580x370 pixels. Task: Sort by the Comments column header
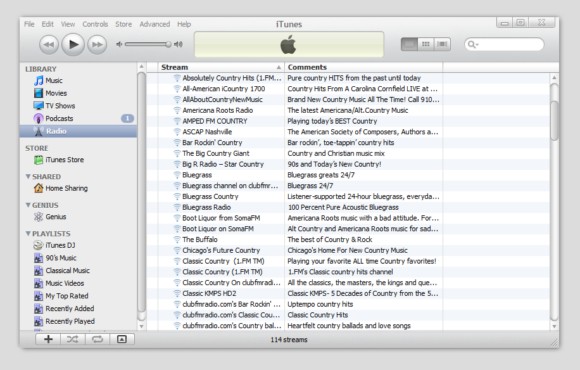tap(363, 67)
